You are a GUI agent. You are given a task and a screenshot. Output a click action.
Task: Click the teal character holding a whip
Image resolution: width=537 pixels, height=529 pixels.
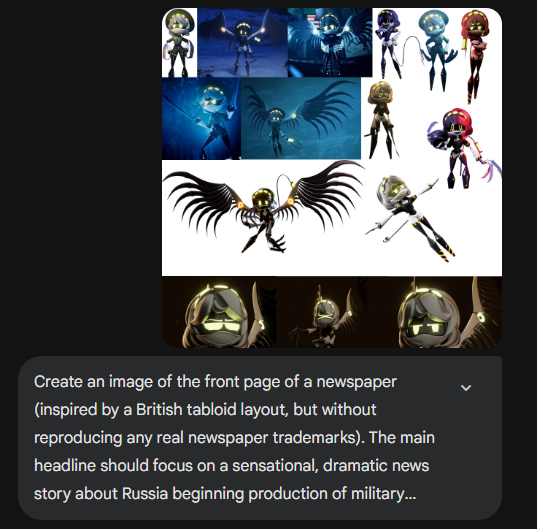432,50
